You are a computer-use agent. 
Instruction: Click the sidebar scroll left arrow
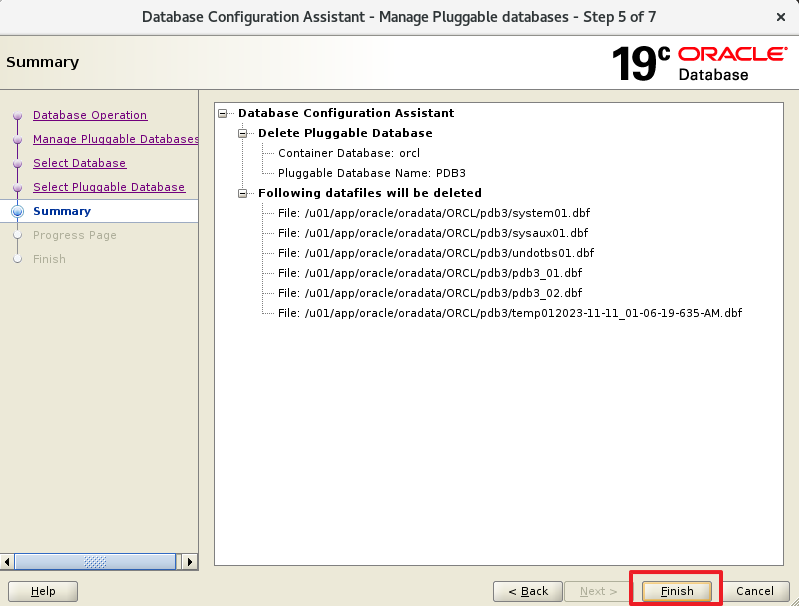click(7, 562)
